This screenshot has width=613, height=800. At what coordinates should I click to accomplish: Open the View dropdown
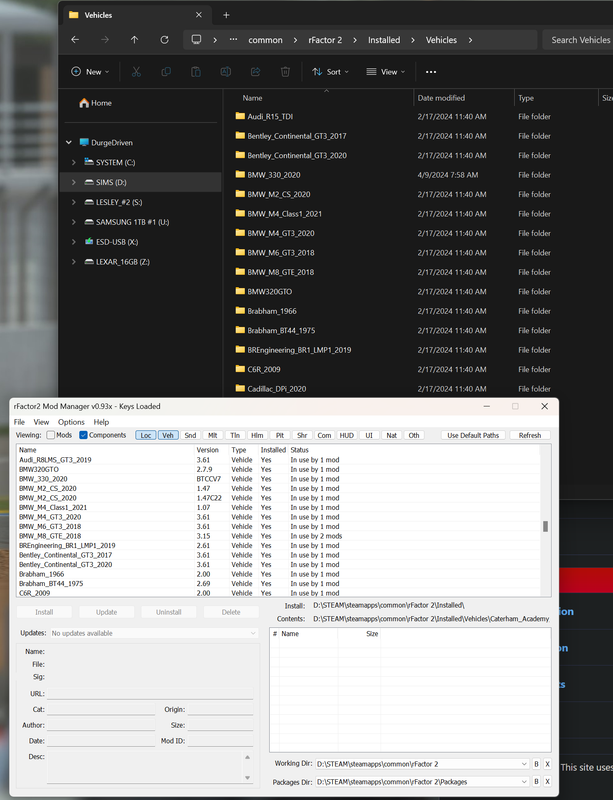(x=386, y=72)
